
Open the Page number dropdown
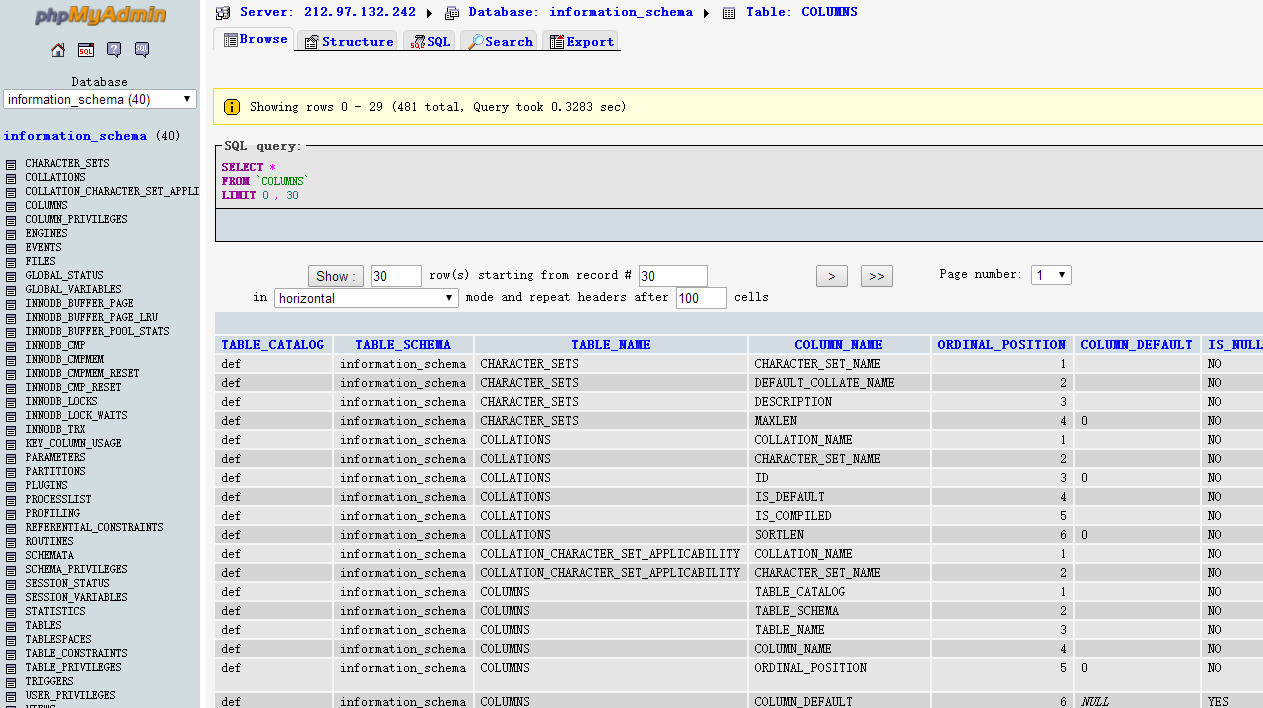[1051, 275]
